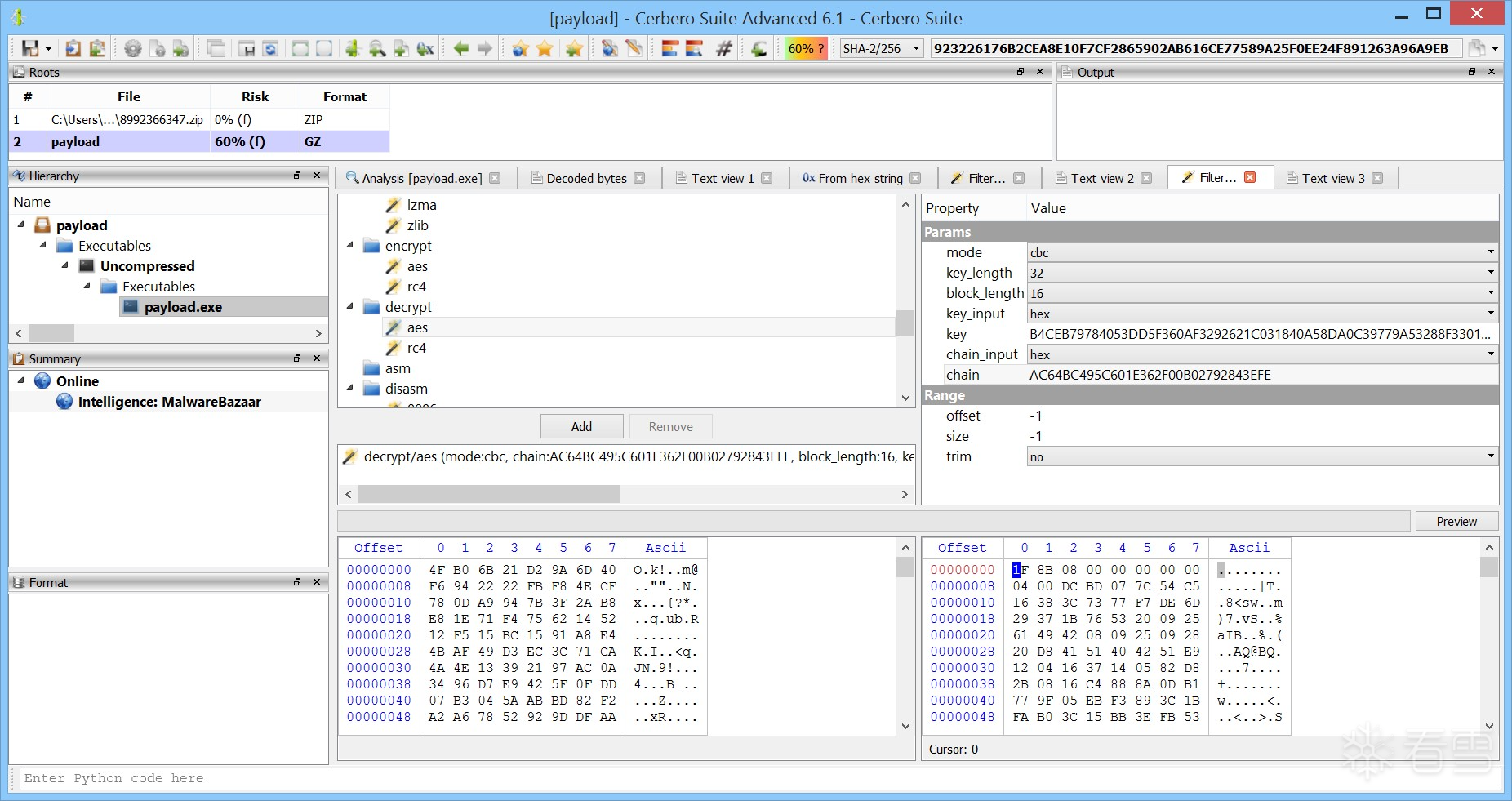Click the Remove filter button

point(670,426)
